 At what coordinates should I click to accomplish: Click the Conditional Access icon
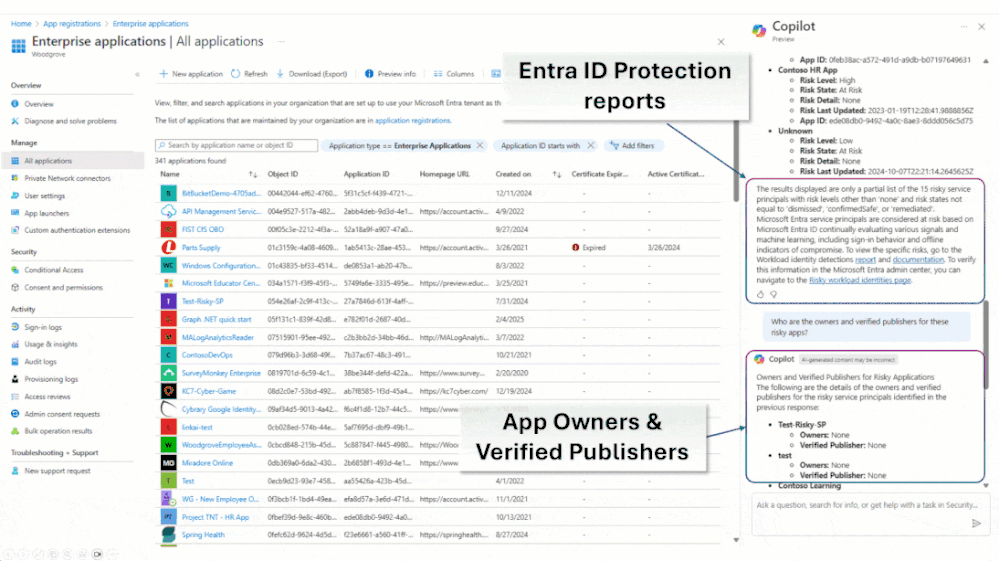(x=15, y=270)
